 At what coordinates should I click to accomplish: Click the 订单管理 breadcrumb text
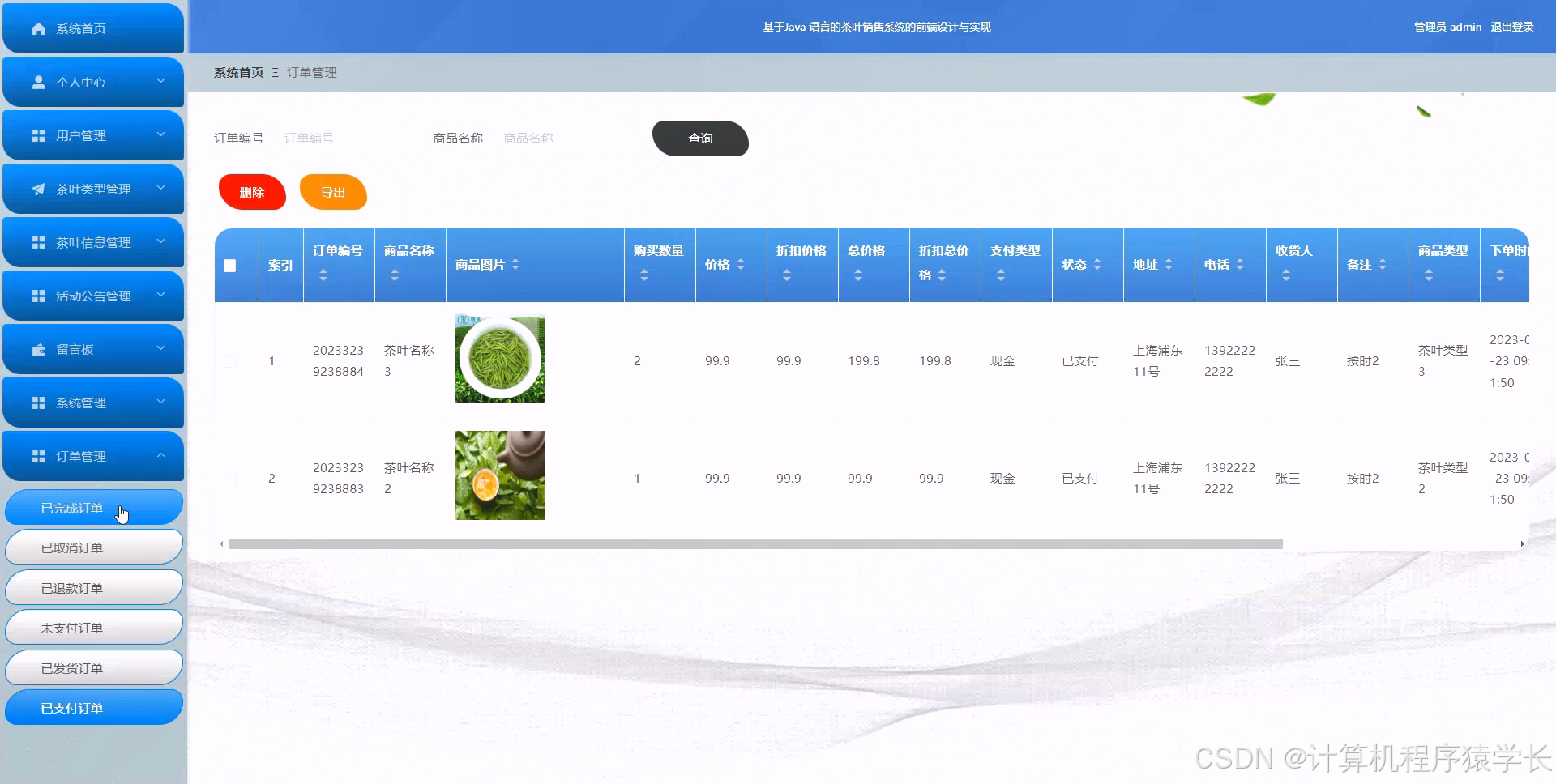pos(312,72)
